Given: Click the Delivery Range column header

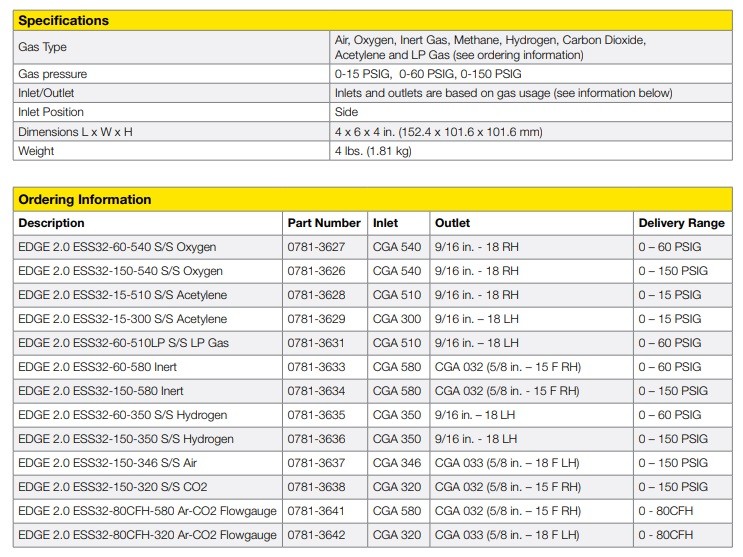Looking at the screenshot, I should [681, 223].
